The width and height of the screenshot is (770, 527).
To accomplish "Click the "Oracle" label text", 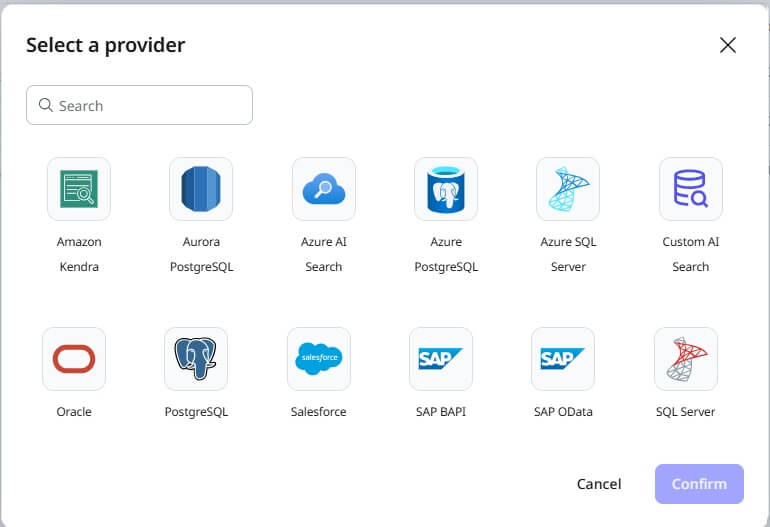I will point(74,412).
